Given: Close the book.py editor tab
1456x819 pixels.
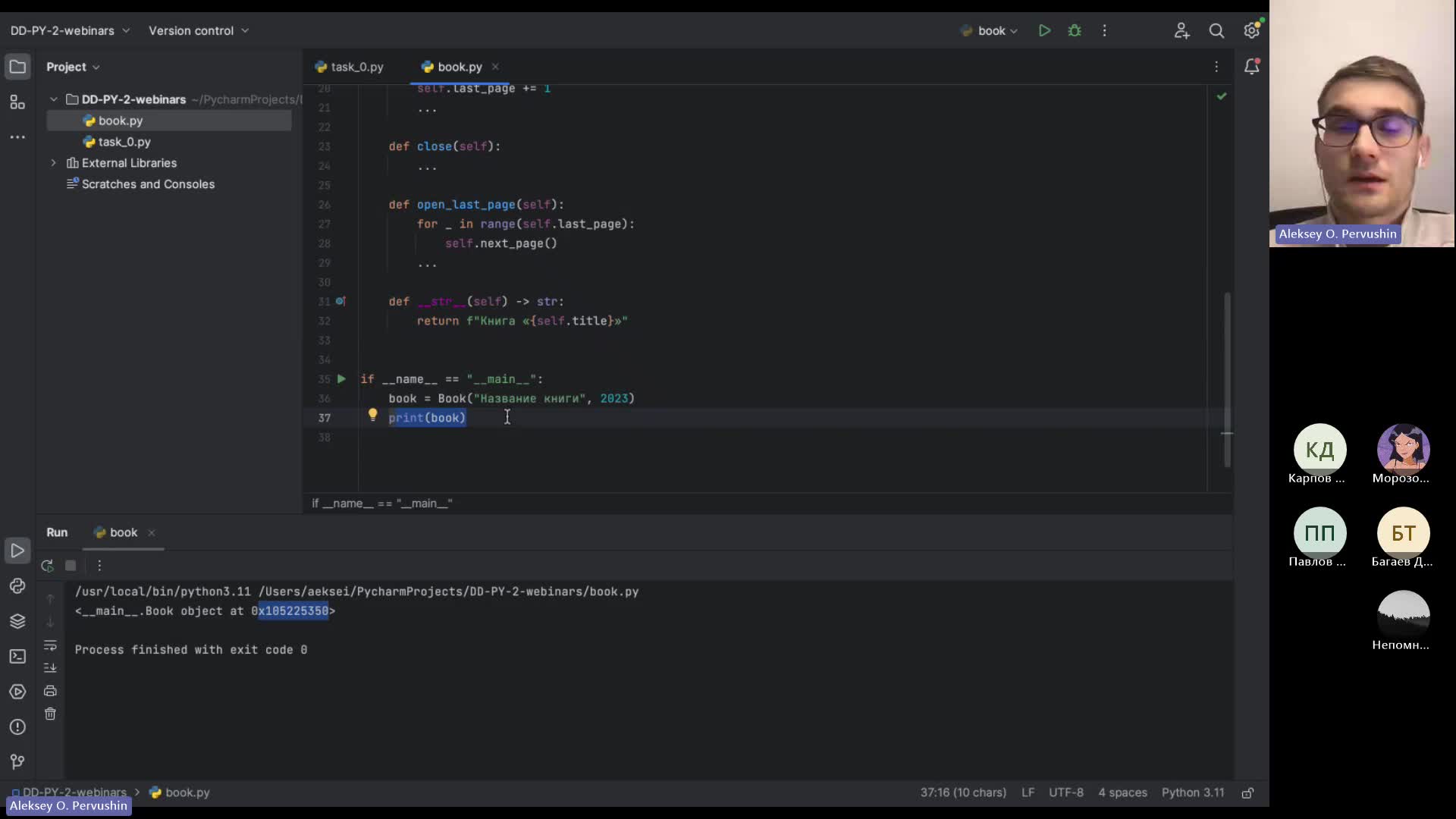Looking at the screenshot, I should tap(495, 67).
